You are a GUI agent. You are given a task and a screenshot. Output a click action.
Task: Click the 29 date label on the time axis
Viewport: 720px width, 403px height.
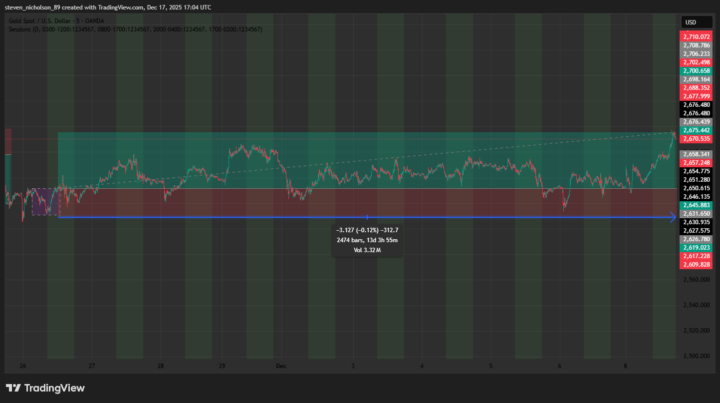pos(222,366)
